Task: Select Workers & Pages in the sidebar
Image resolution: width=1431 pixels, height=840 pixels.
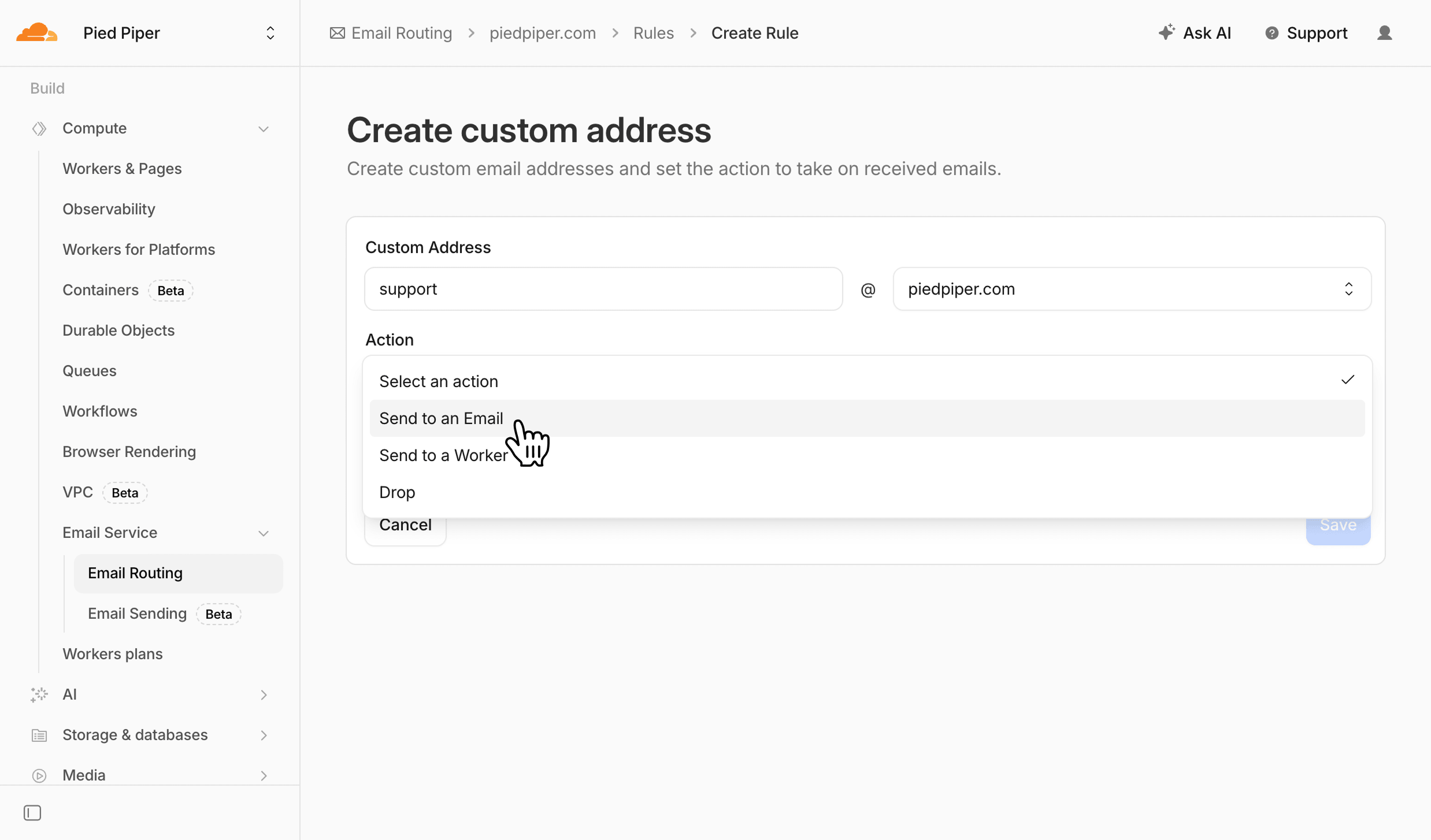Action: click(122, 169)
